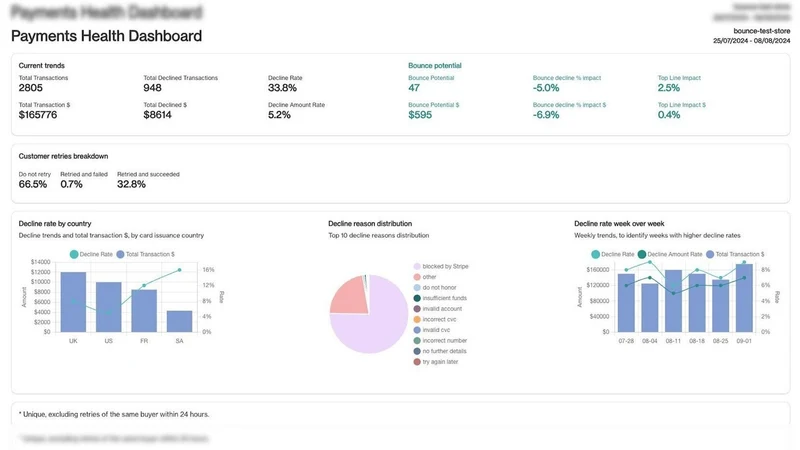This screenshot has height=450, width=800.
Task: Click the Bounce decline % impact $ value -6.9%
Action: (546, 115)
